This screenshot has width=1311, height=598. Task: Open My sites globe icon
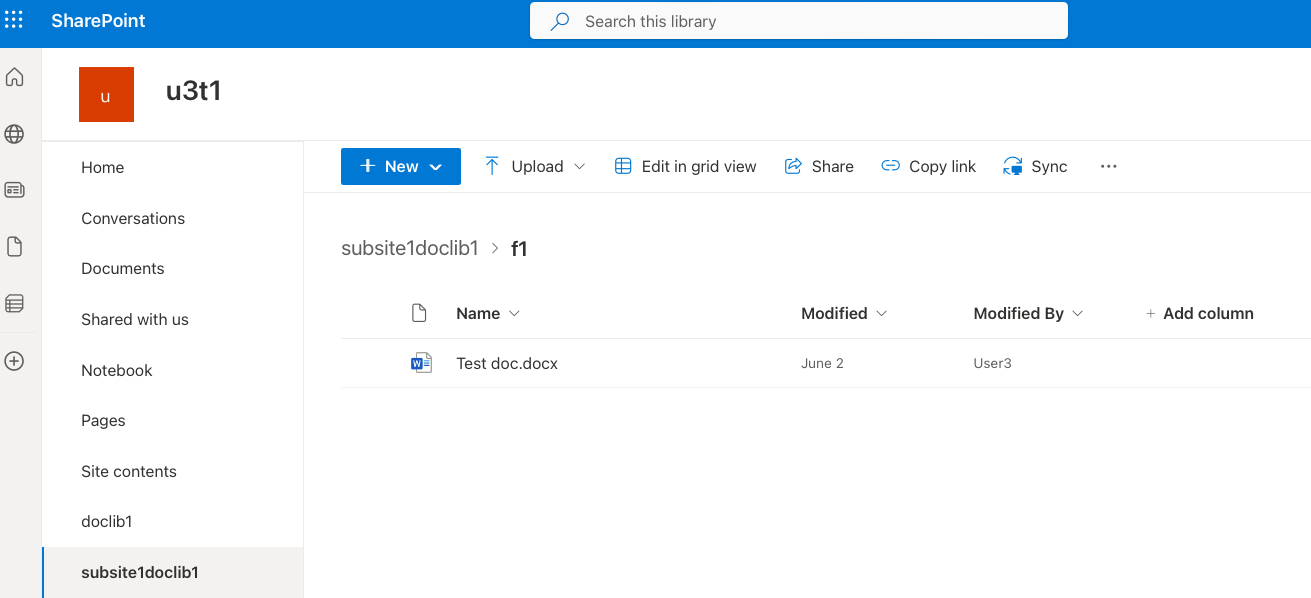14,134
